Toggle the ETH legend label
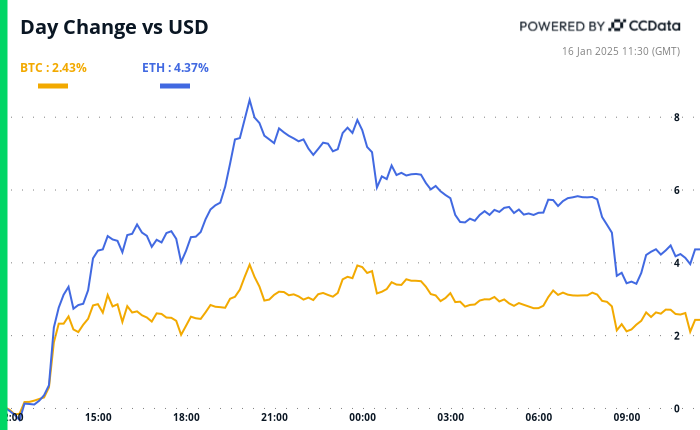The height and width of the screenshot is (430, 700). (175, 68)
